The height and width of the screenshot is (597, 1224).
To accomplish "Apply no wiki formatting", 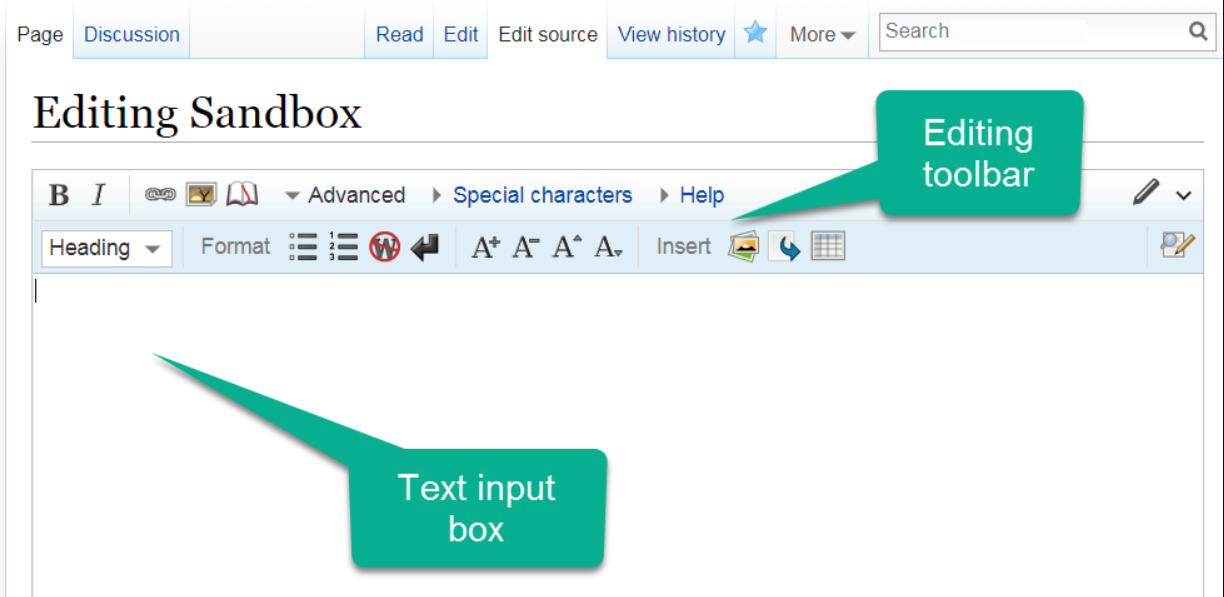I will click(384, 247).
